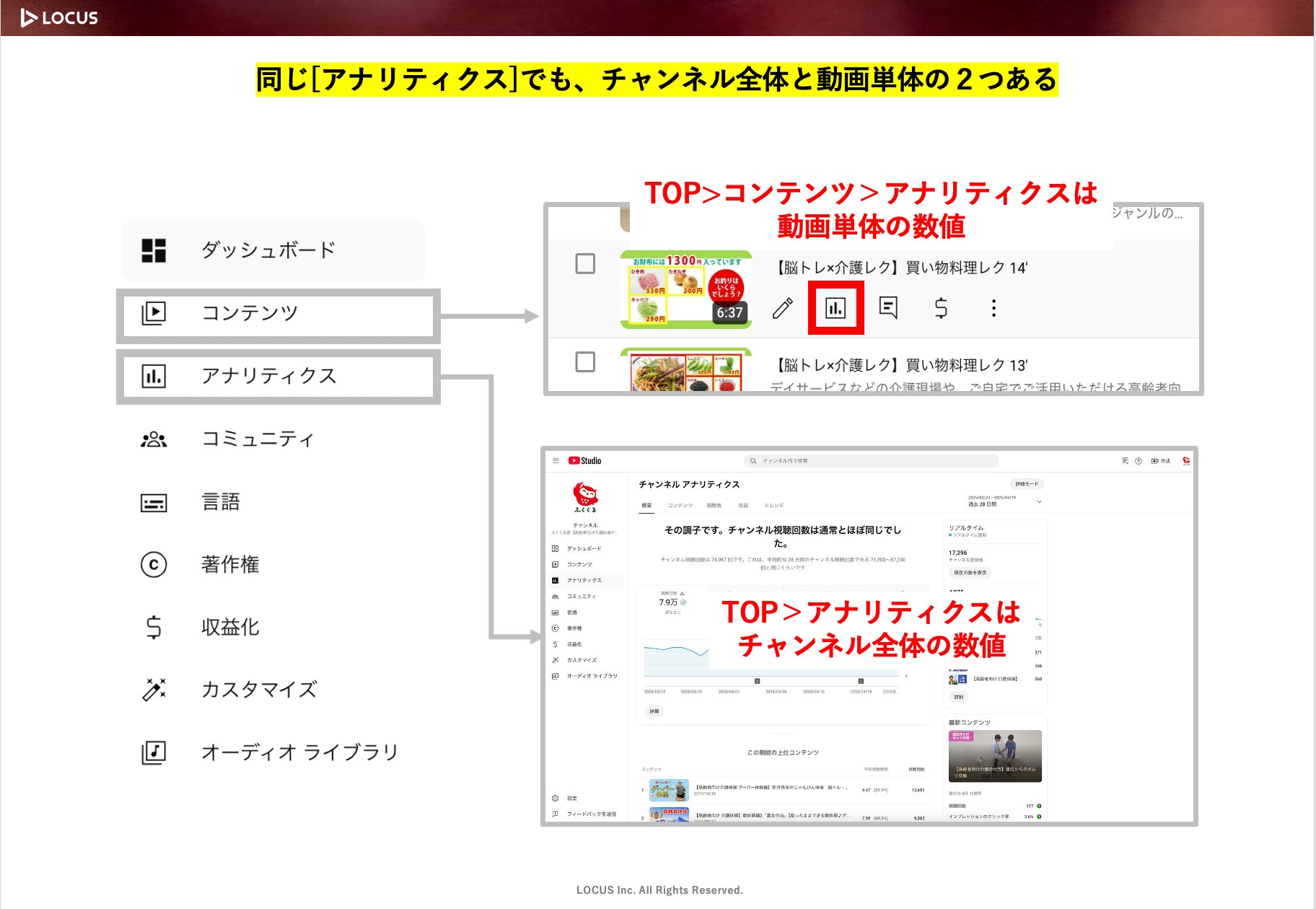Tick the checkbox for 買い物料理レク 13' row

(585, 361)
